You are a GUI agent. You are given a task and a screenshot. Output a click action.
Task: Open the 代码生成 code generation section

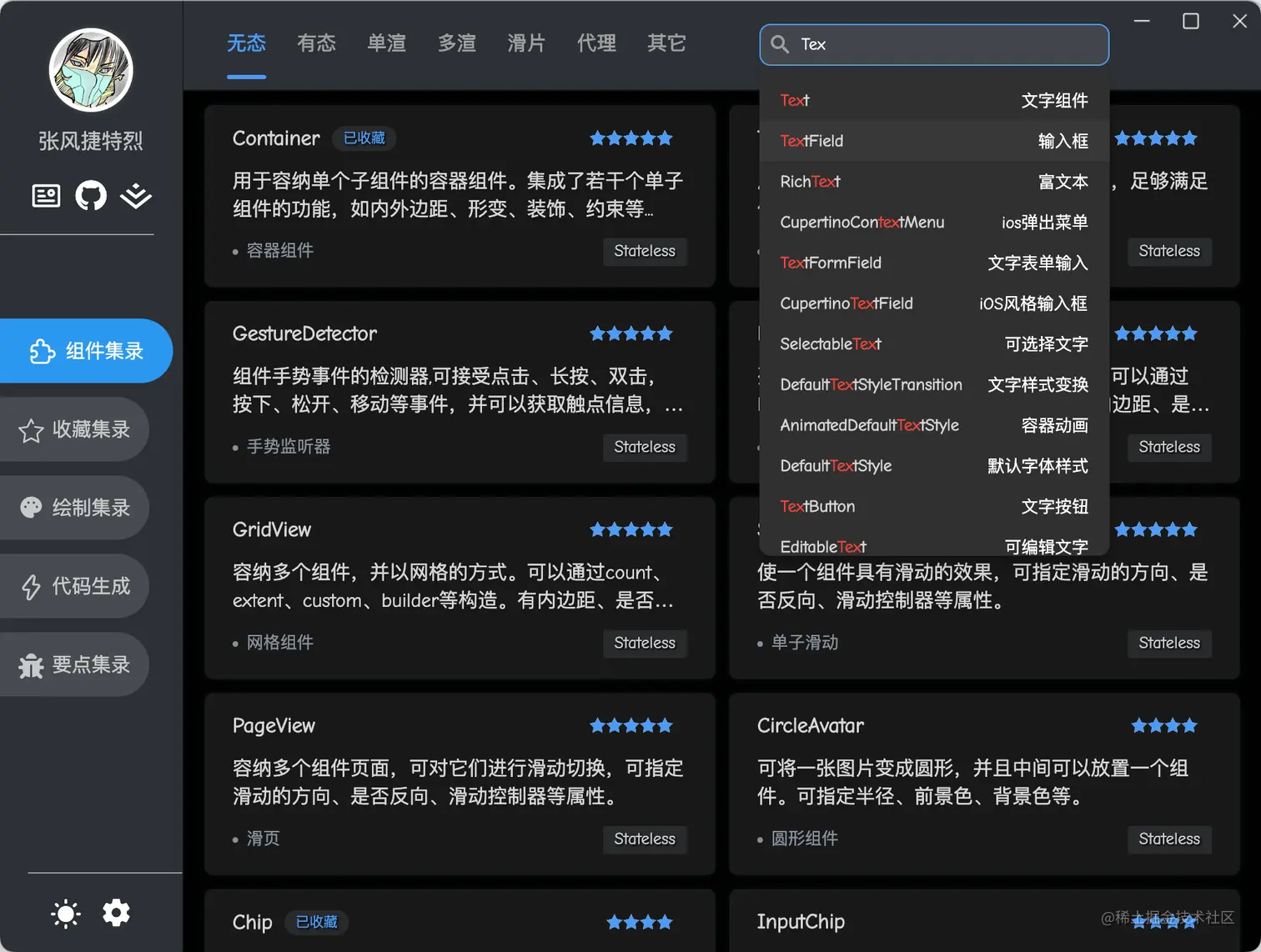(x=73, y=586)
